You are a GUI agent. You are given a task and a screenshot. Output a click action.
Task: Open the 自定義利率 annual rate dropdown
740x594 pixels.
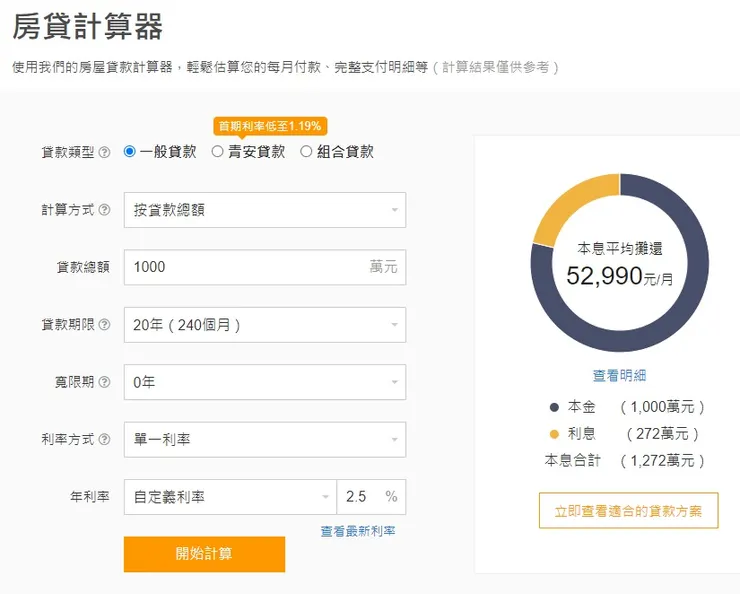tap(230, 496)
